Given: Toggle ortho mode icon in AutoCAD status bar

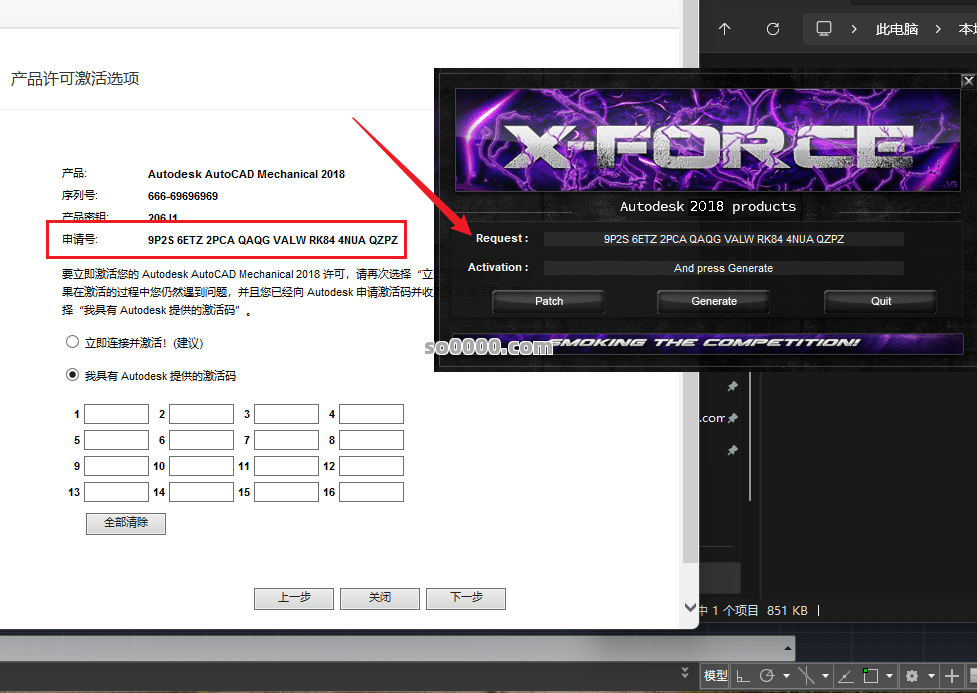Looking at the screenshot, I should (x=743, y=676).
